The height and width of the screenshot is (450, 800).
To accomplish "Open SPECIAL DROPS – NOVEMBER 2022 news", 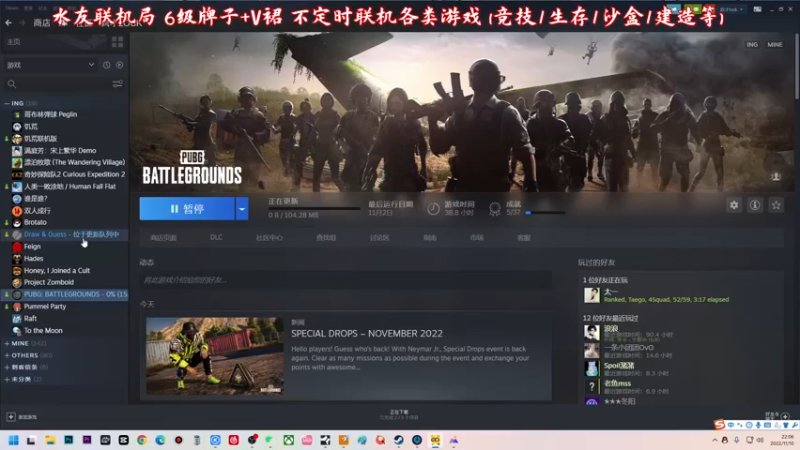I will [x=367, y=333].
